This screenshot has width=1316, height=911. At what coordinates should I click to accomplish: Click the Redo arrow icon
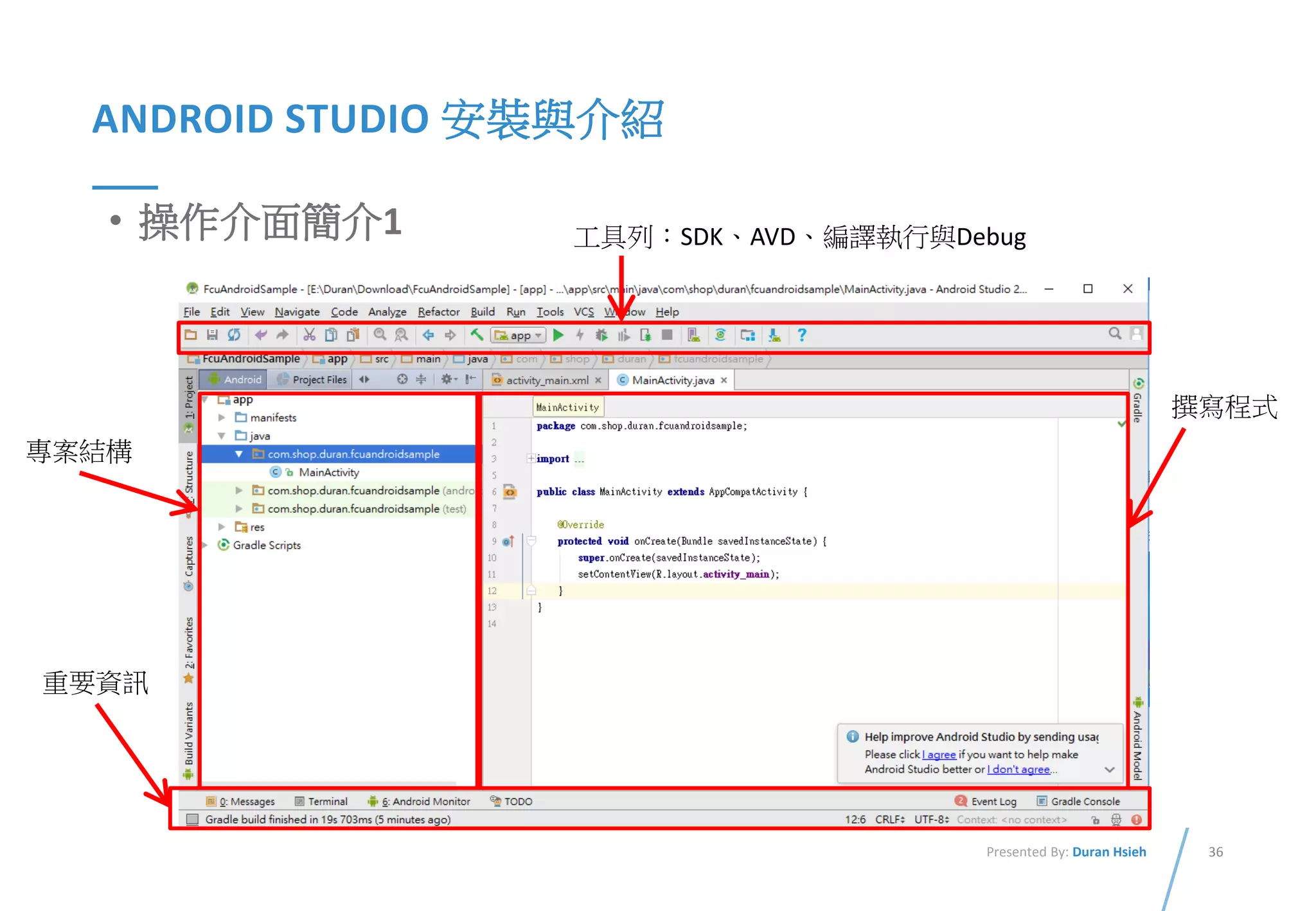tap(282, 335)
